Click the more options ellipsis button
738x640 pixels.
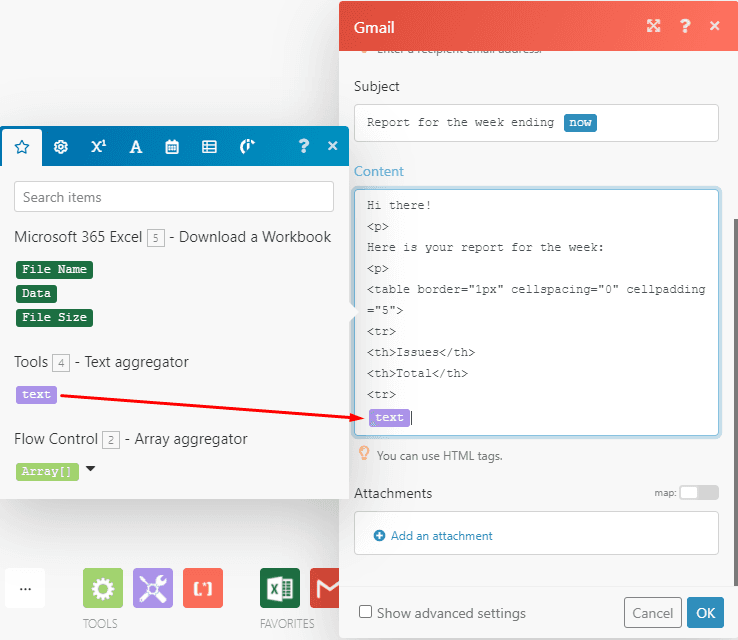(x=25, y=589)
